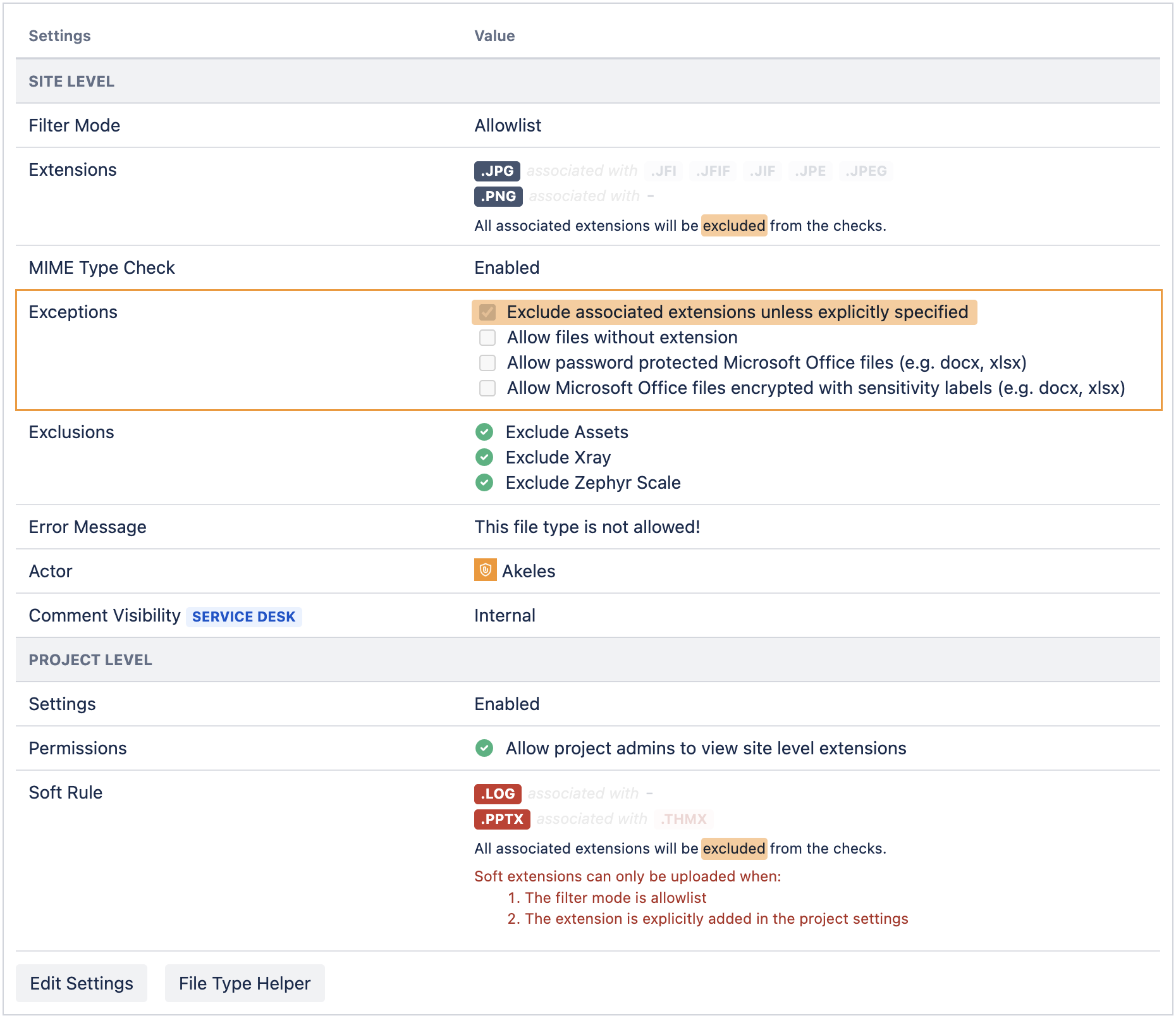The image size is (1176, 1018).
Task: Click the SITE LEVEL section header
Action: pyautogui.click(x=71, y=81)
